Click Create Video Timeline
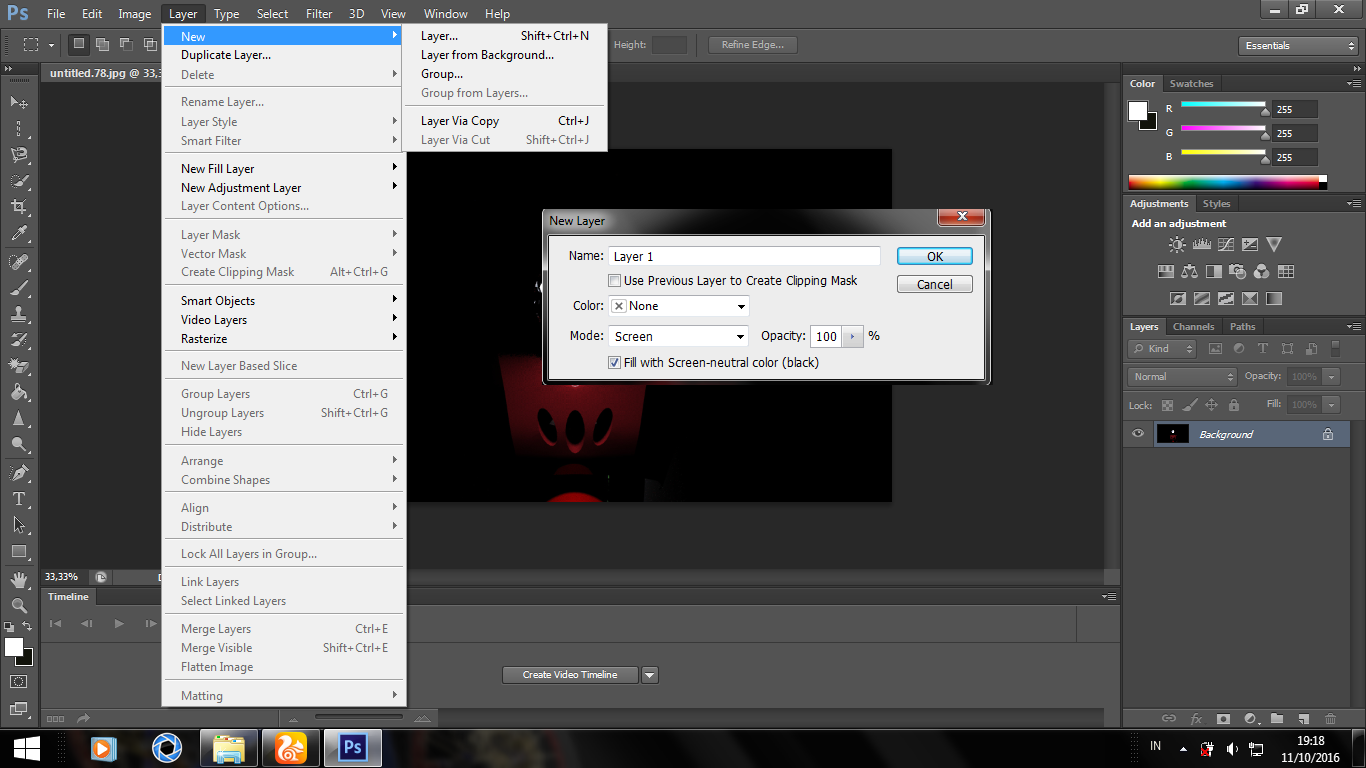The image size is (1366, 768). pos(569,674)
